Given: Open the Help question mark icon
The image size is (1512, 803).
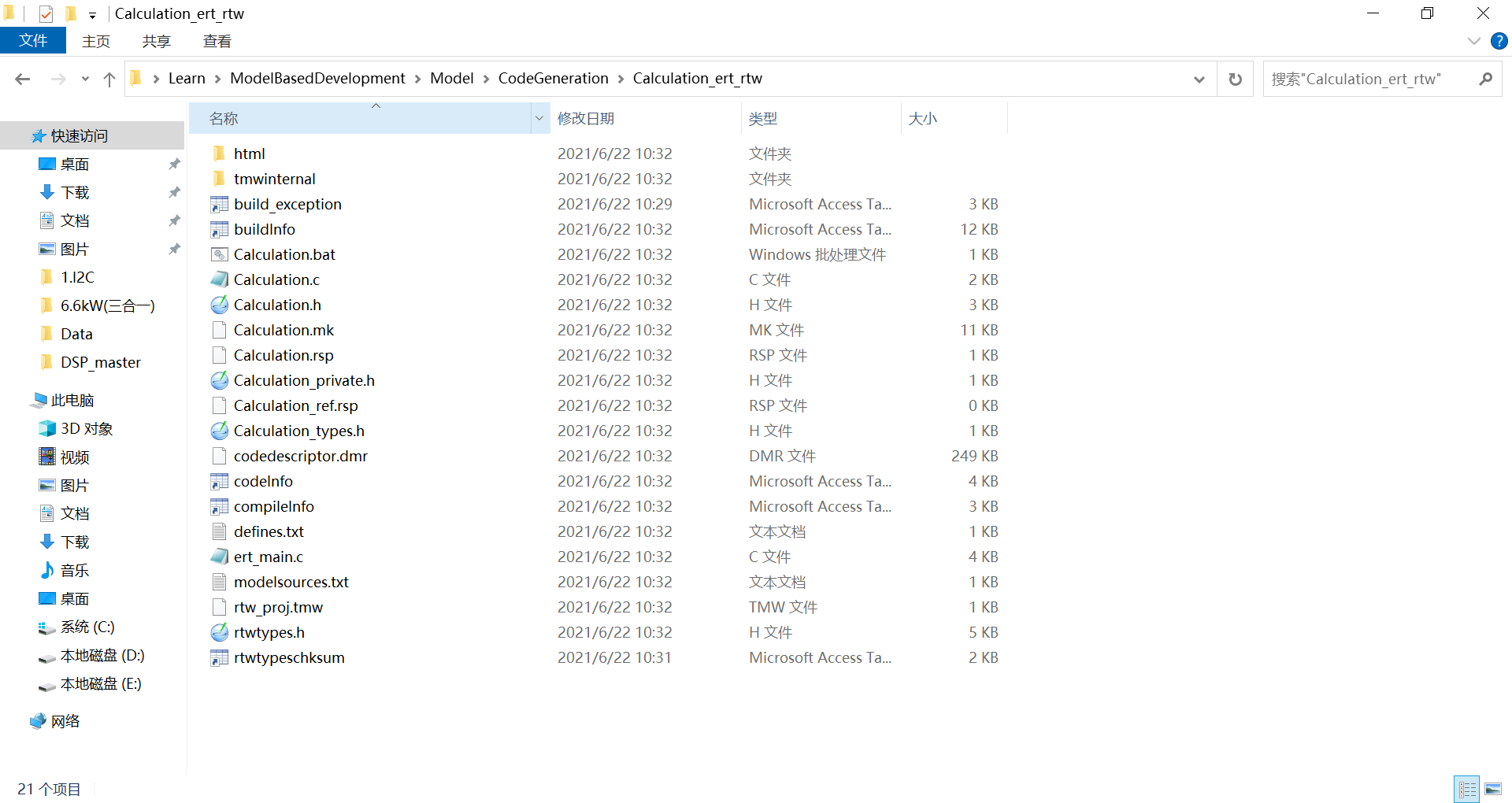Looking at the screenshot, I should (x=1499, y=41).
